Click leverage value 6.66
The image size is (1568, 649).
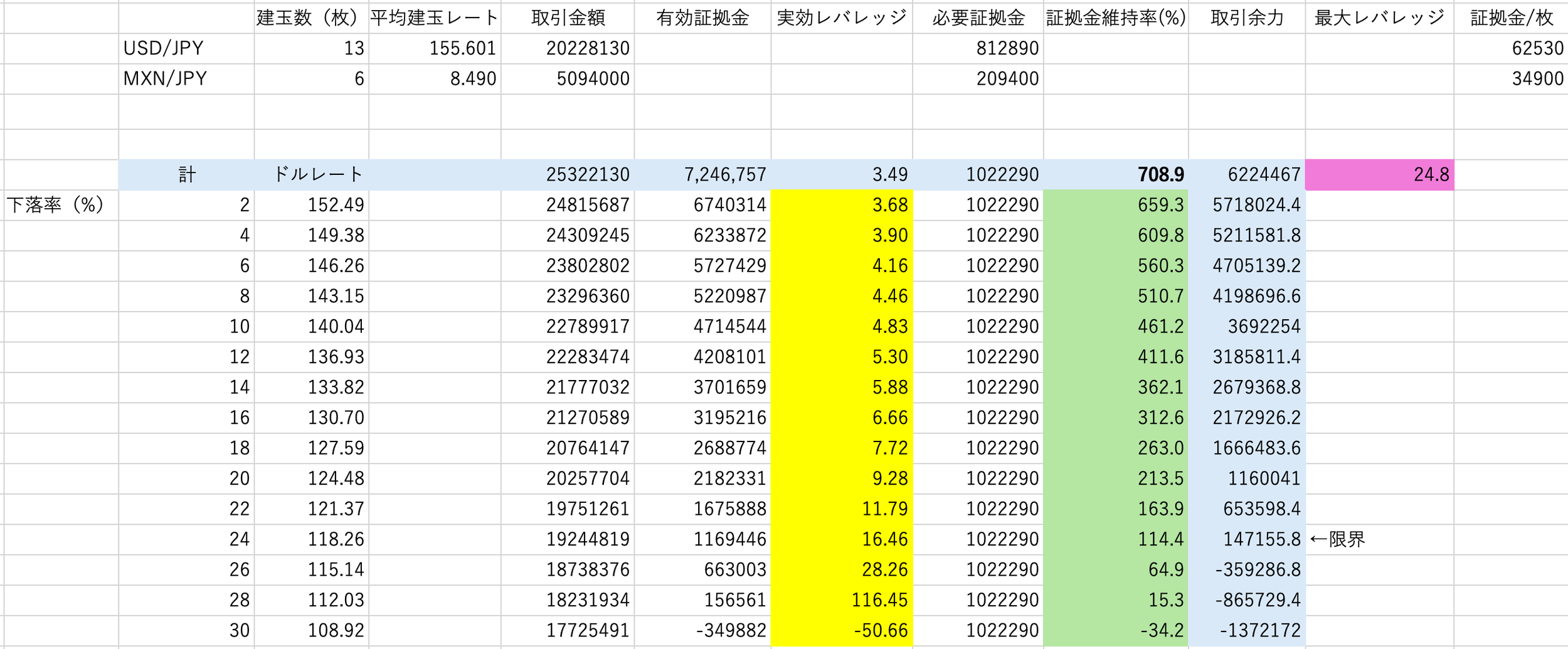(x=842, y=418)
